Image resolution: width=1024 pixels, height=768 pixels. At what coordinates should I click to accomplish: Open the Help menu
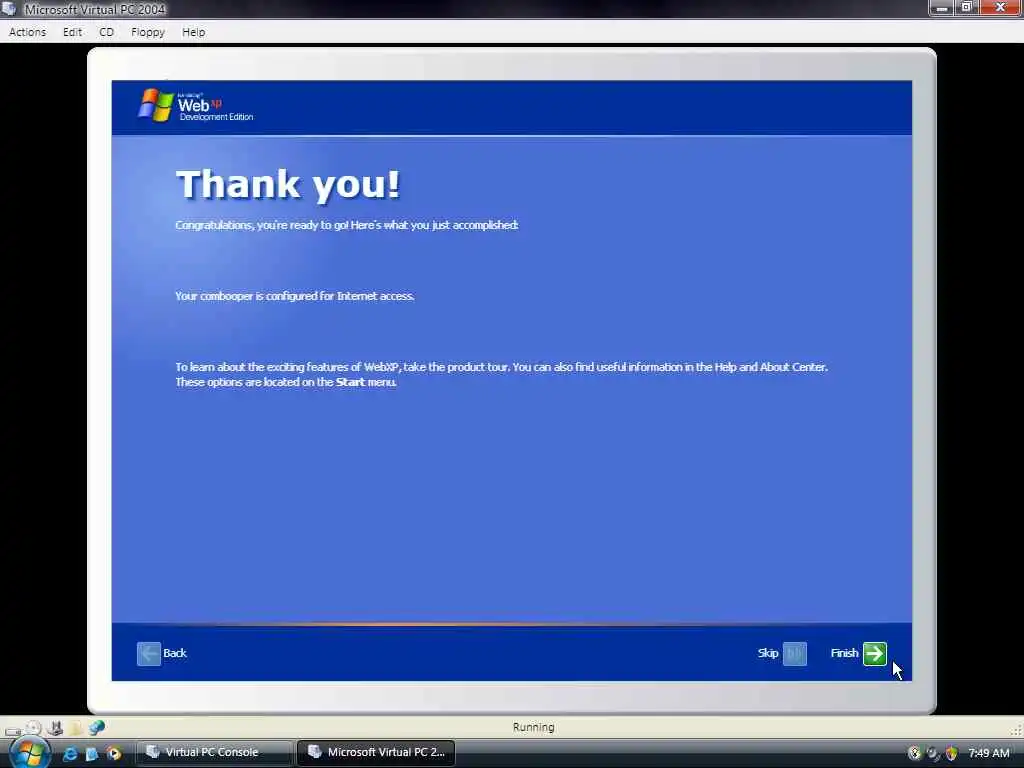(x=193, y=32)
